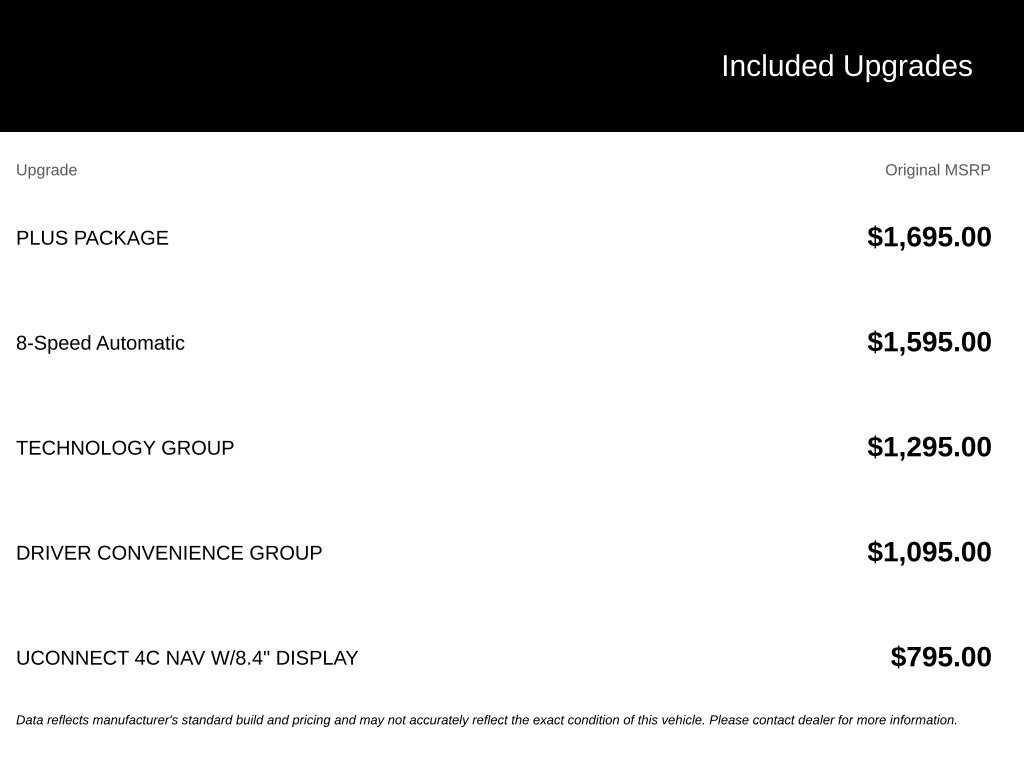
Task: Click the Included Upgrades header title
Action: click(x=846, y=67)
